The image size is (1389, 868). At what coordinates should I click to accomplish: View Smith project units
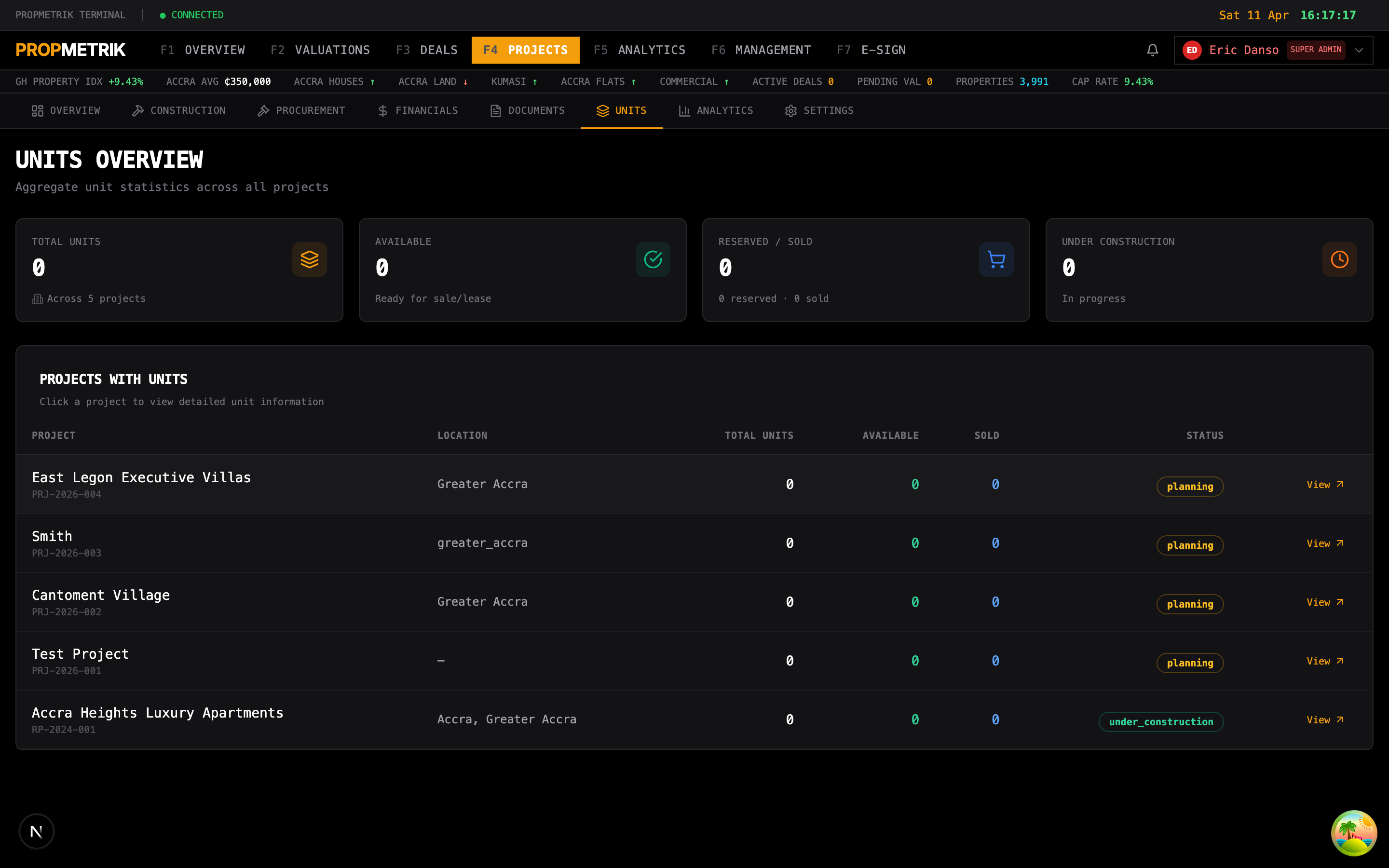pos(1325,543)
